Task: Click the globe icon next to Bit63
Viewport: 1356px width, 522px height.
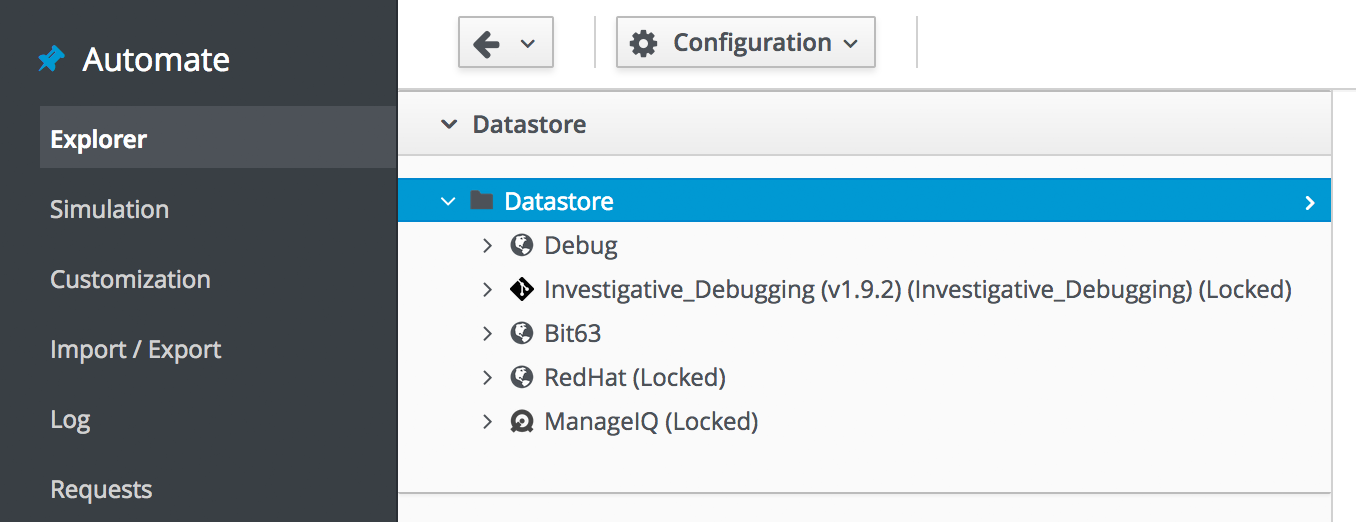Action: coord(521,333)
